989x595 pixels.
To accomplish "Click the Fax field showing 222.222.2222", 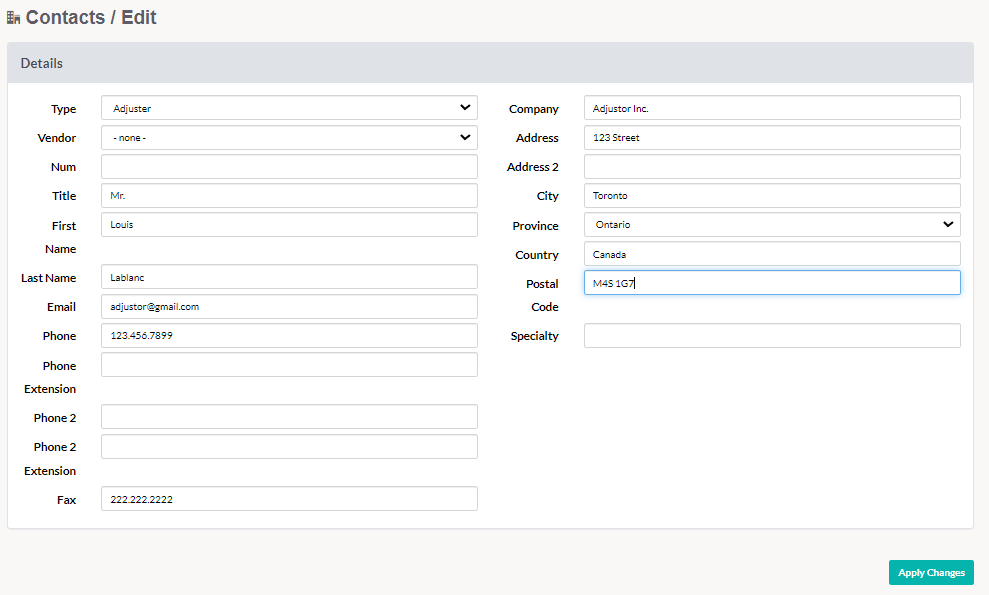I will coord(289,498).
